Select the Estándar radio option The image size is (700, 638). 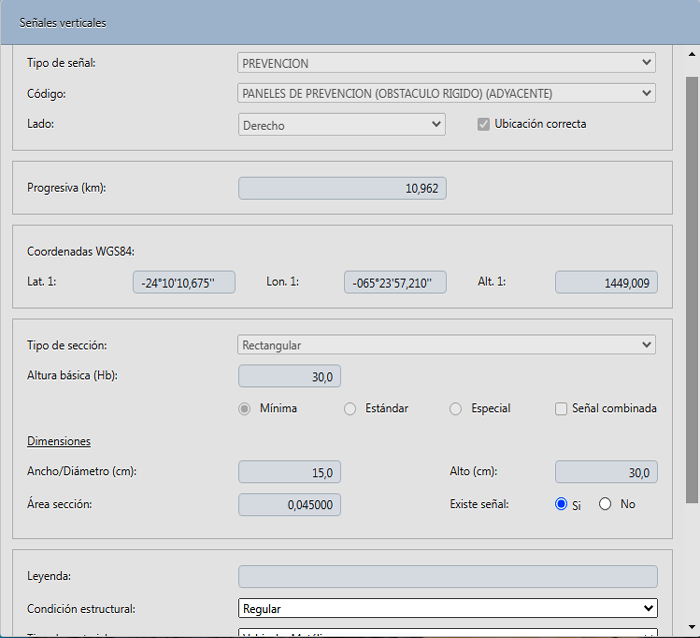pos(350,409)
